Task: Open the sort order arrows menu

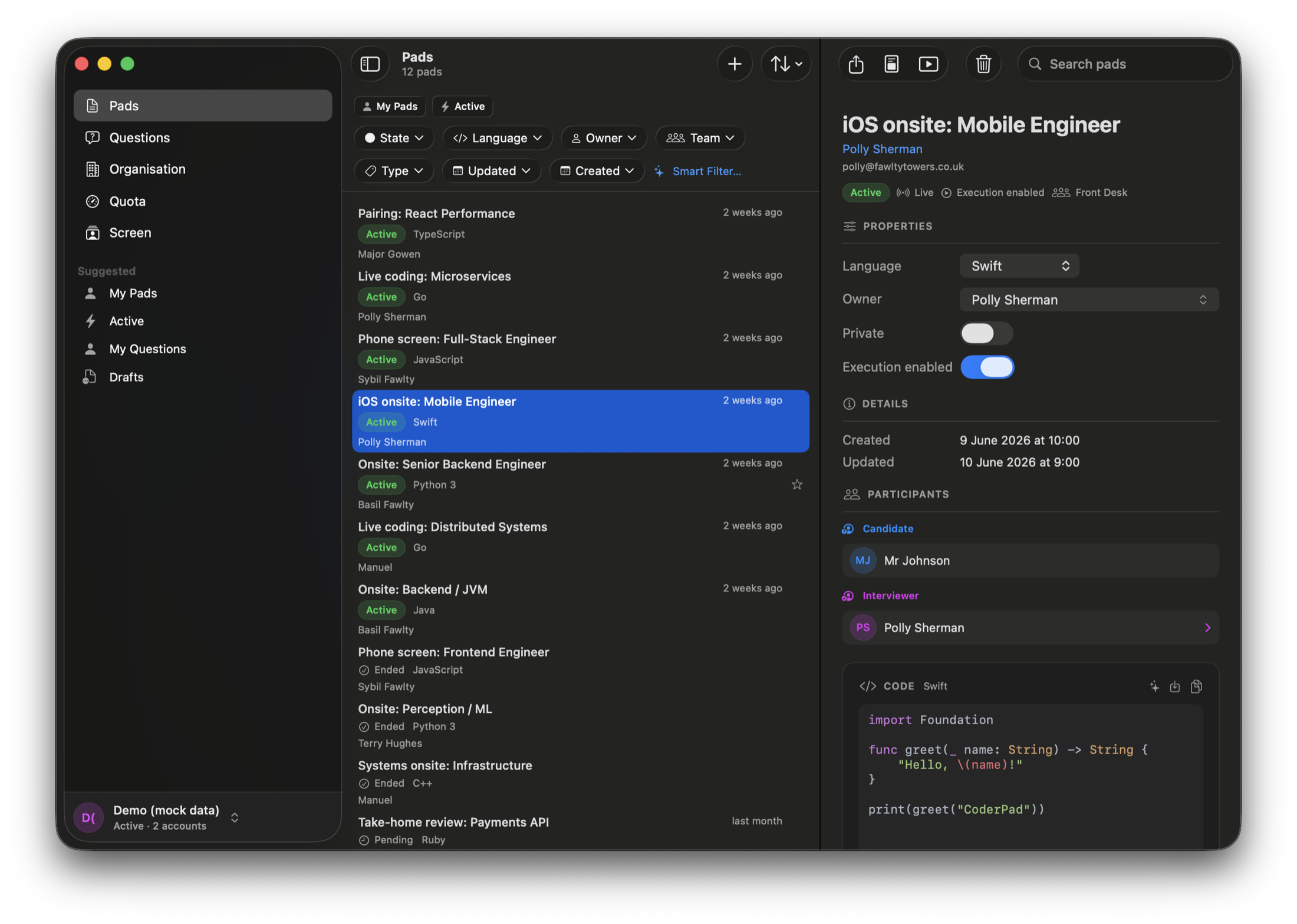Action: coord(786,64)
